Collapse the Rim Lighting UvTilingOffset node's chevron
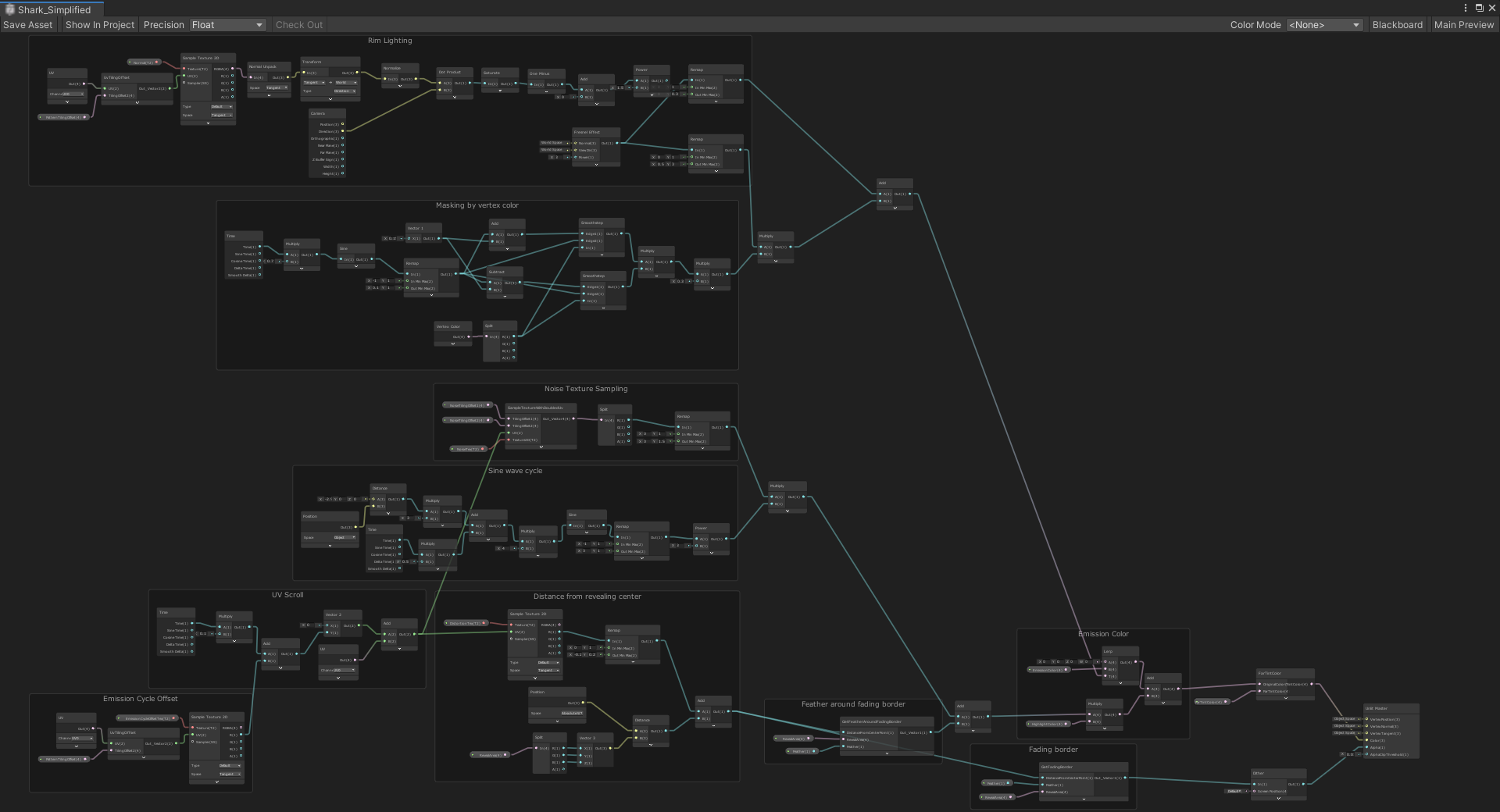 (137, 103)
